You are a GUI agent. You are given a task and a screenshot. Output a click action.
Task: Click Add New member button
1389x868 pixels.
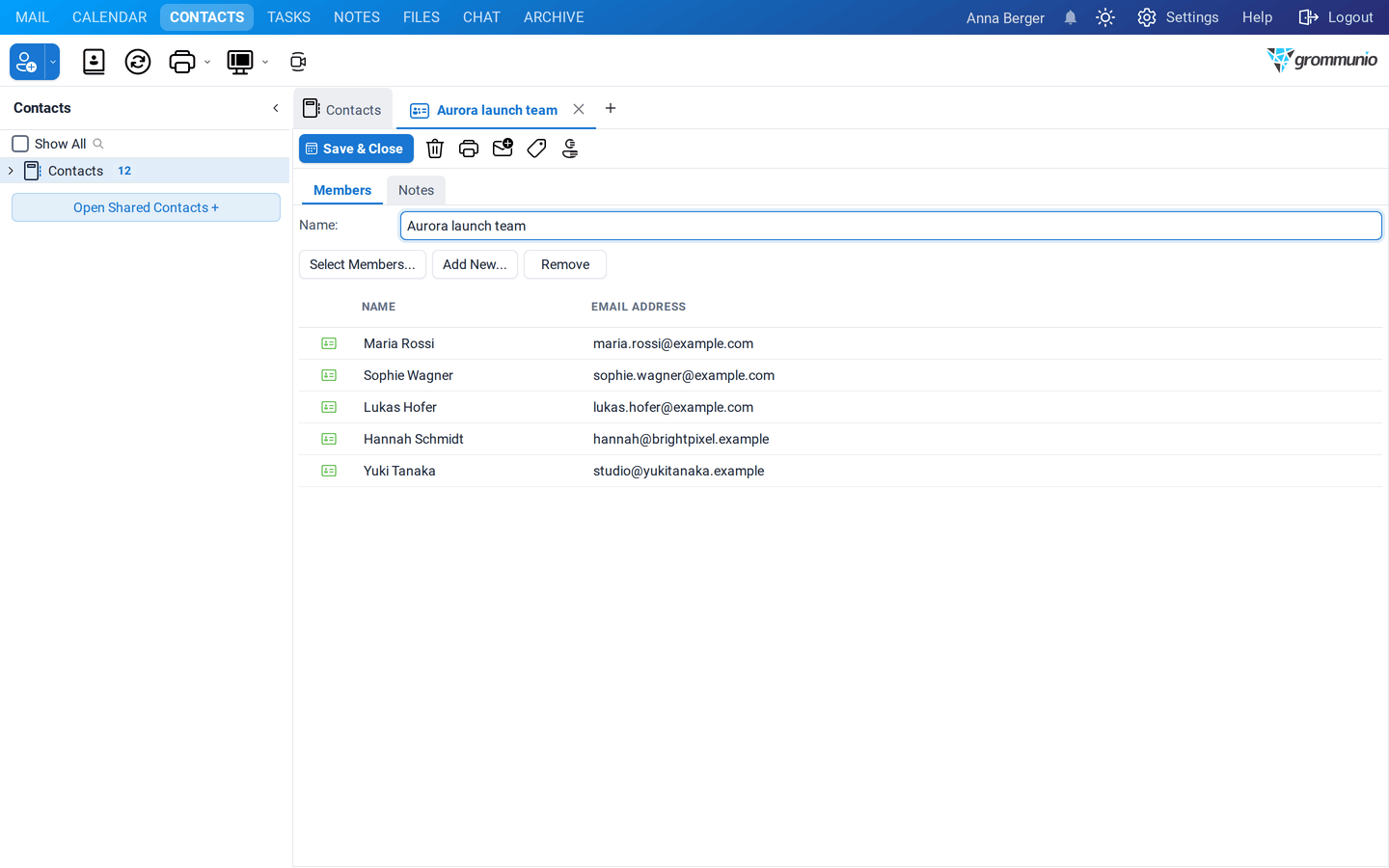pos(475,264)
